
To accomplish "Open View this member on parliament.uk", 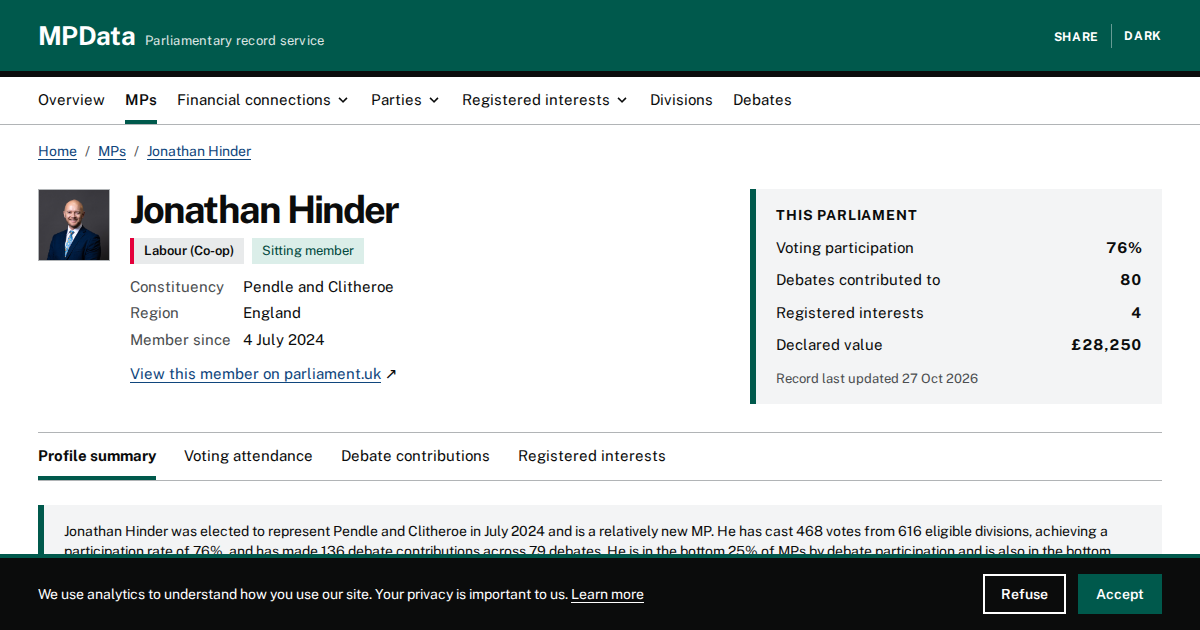I will tap(255, 374).
